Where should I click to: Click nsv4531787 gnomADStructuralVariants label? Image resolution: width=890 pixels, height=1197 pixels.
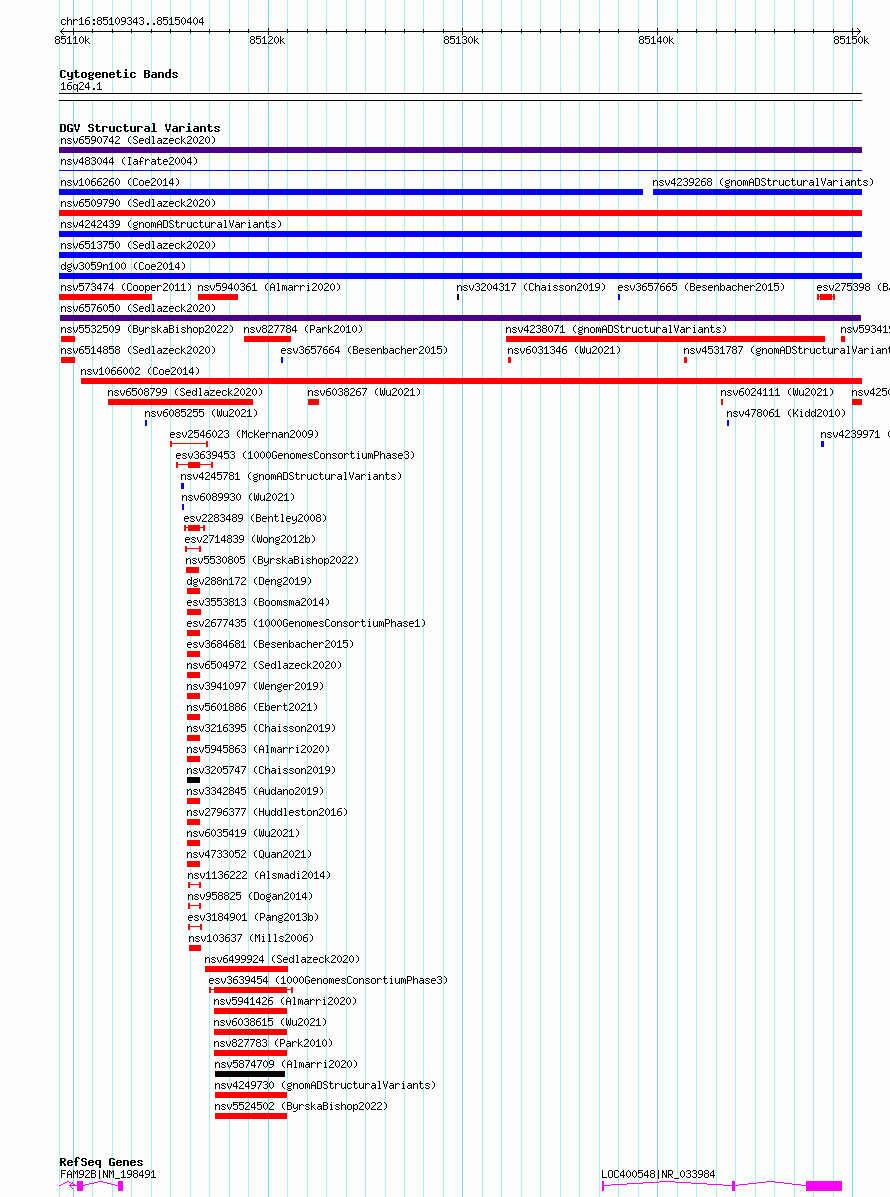point(786,350)
